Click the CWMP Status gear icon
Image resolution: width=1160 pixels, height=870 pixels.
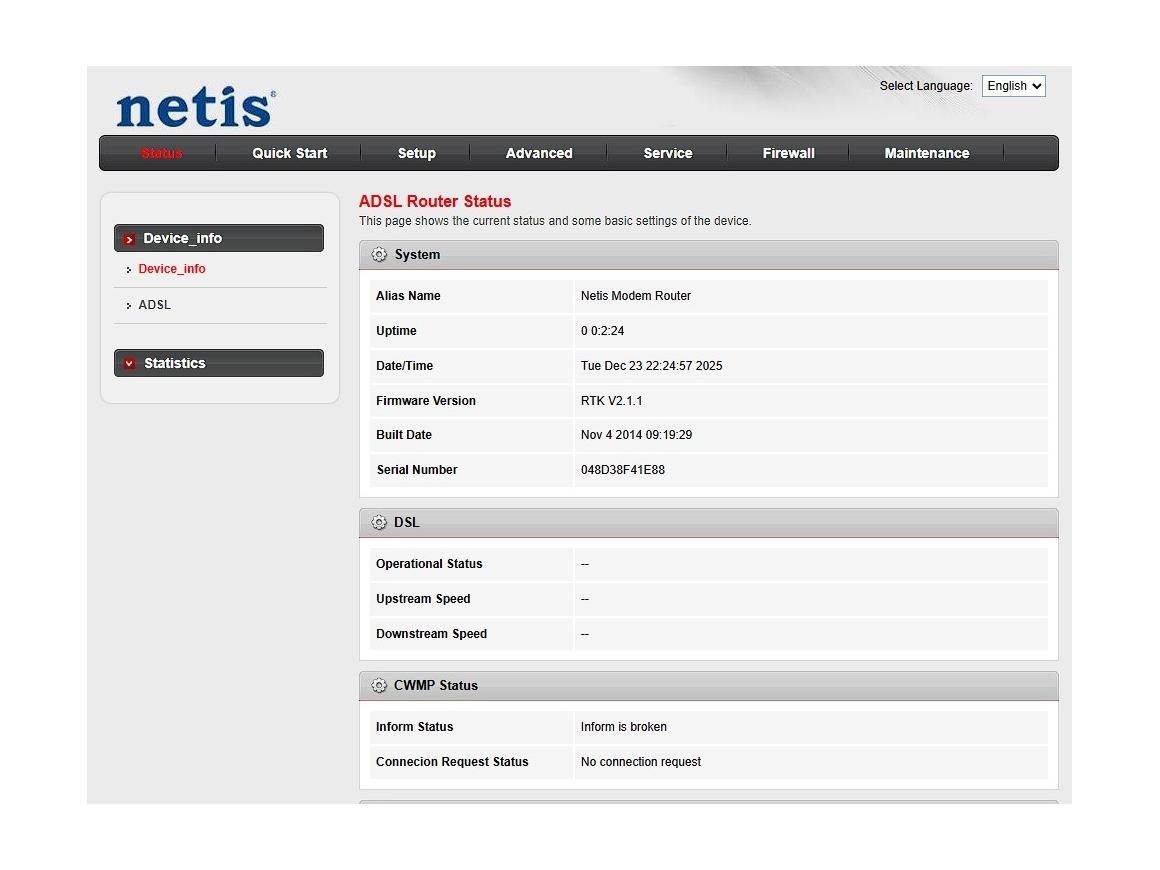[379, 685]
